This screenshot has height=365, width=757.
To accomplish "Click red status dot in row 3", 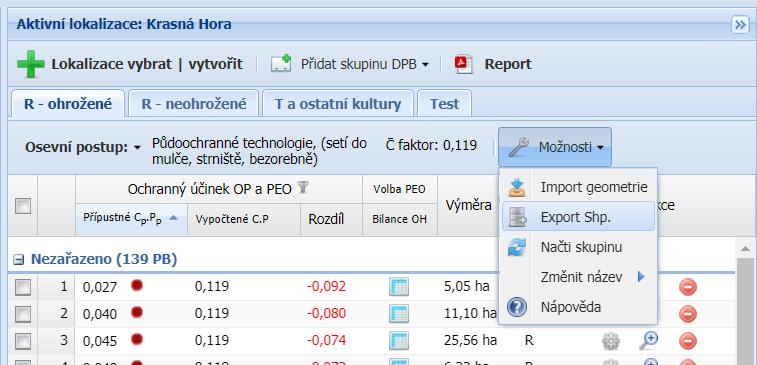I will click(x=137, y=339).
